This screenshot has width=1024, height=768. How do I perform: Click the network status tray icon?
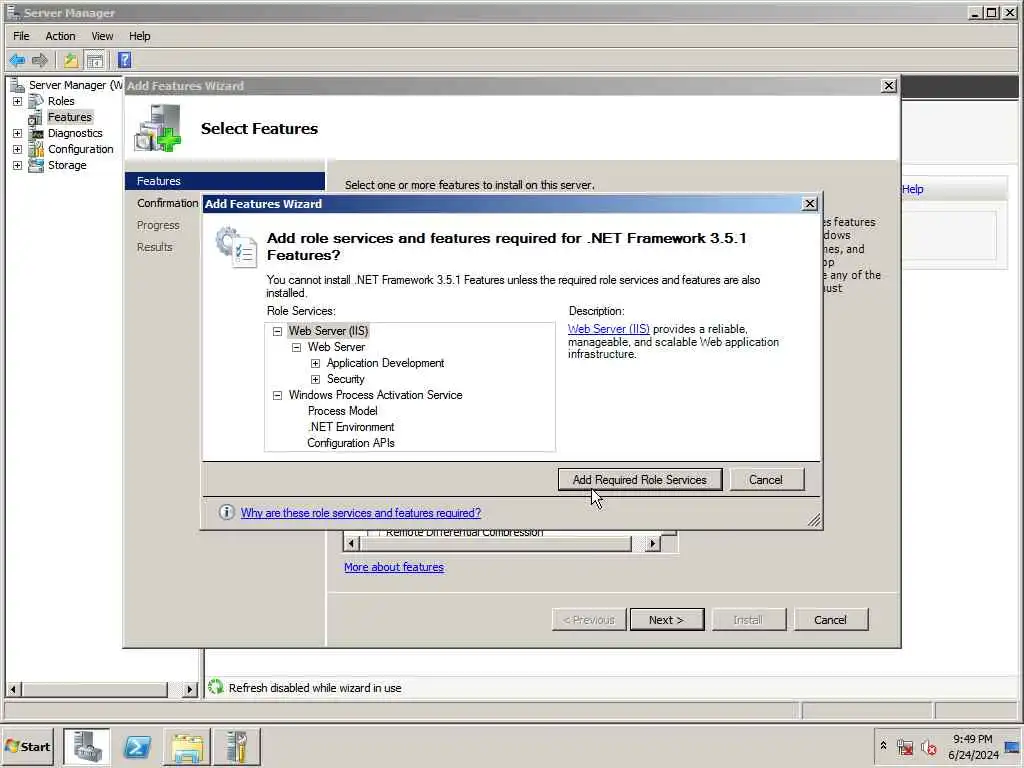point(904,746)
